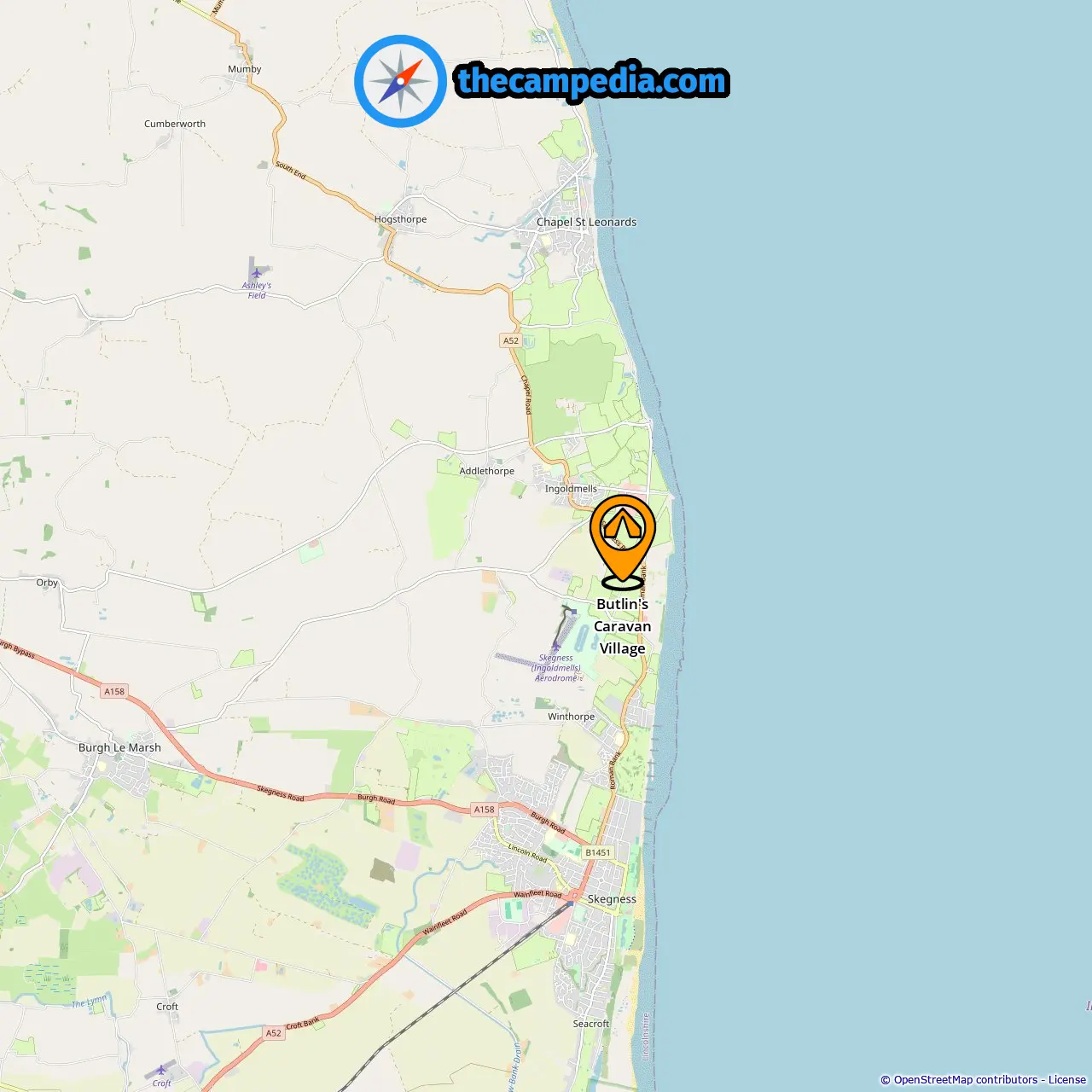
Task: Click the Skegness town label
Action: click(612, 899)
